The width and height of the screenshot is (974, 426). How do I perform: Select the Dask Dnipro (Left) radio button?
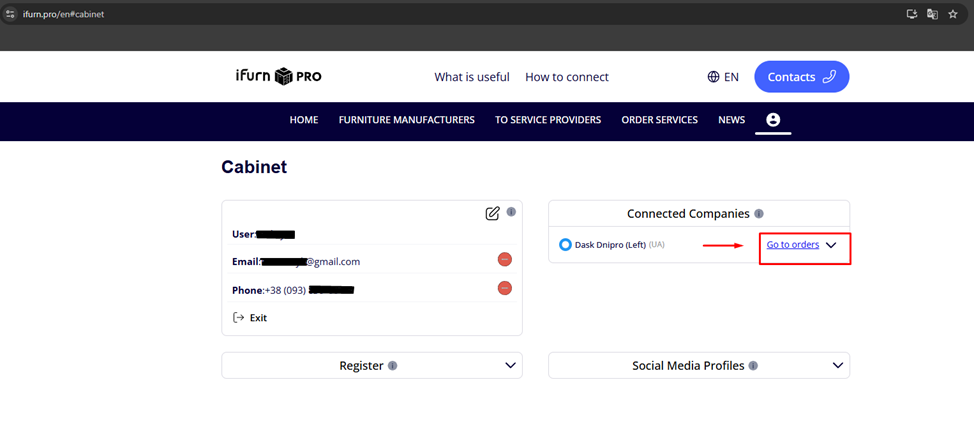point(565,245)
